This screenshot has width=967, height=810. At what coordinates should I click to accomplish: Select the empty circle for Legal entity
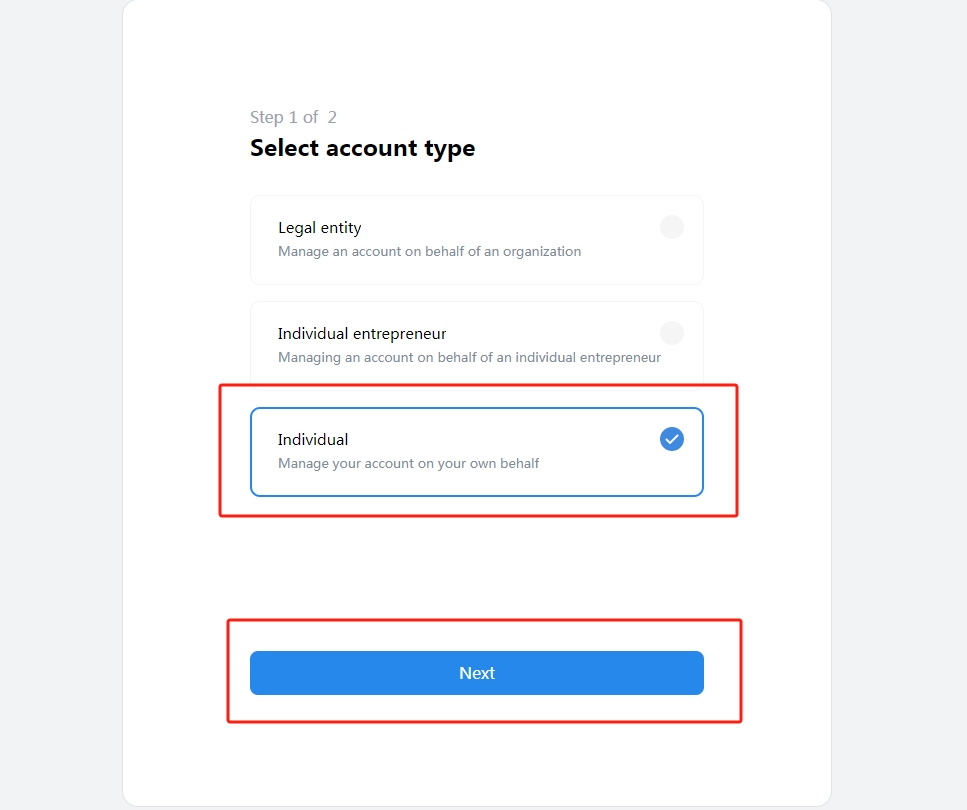pyautogui.click(x=672, y=227)
